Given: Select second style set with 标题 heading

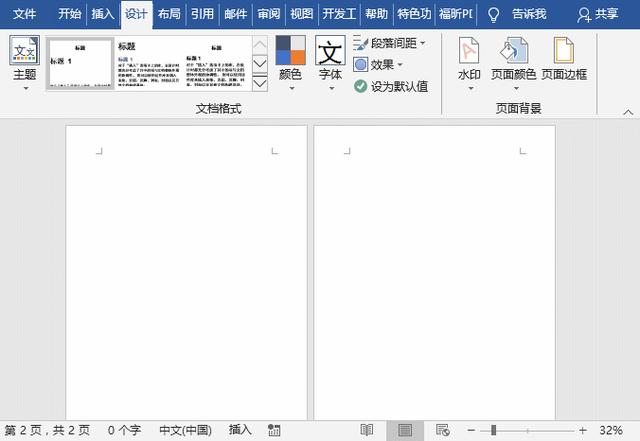Looking at the screenshot, I should click(149, 63).
